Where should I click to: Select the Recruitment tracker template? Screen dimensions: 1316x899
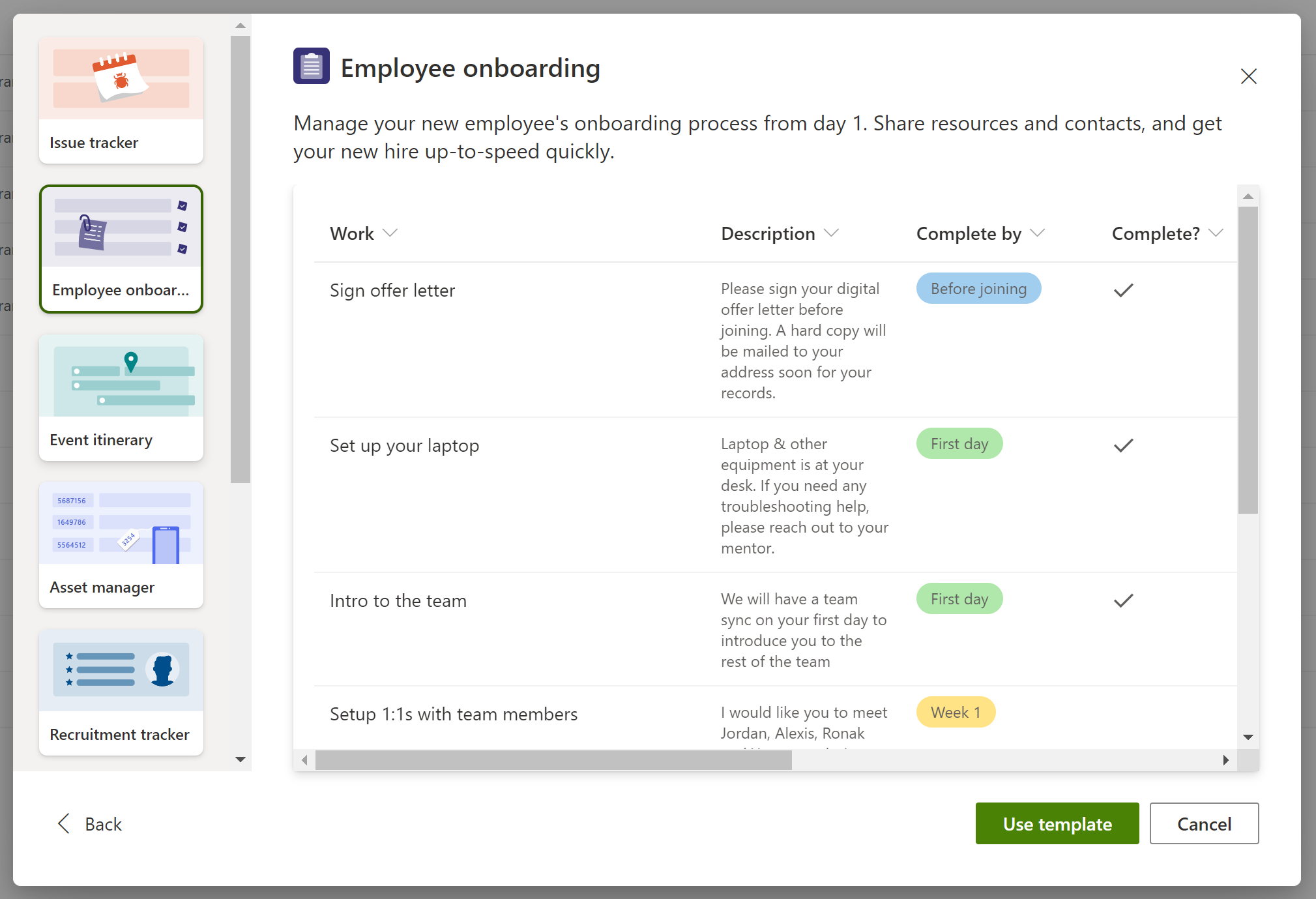(121, 692)
